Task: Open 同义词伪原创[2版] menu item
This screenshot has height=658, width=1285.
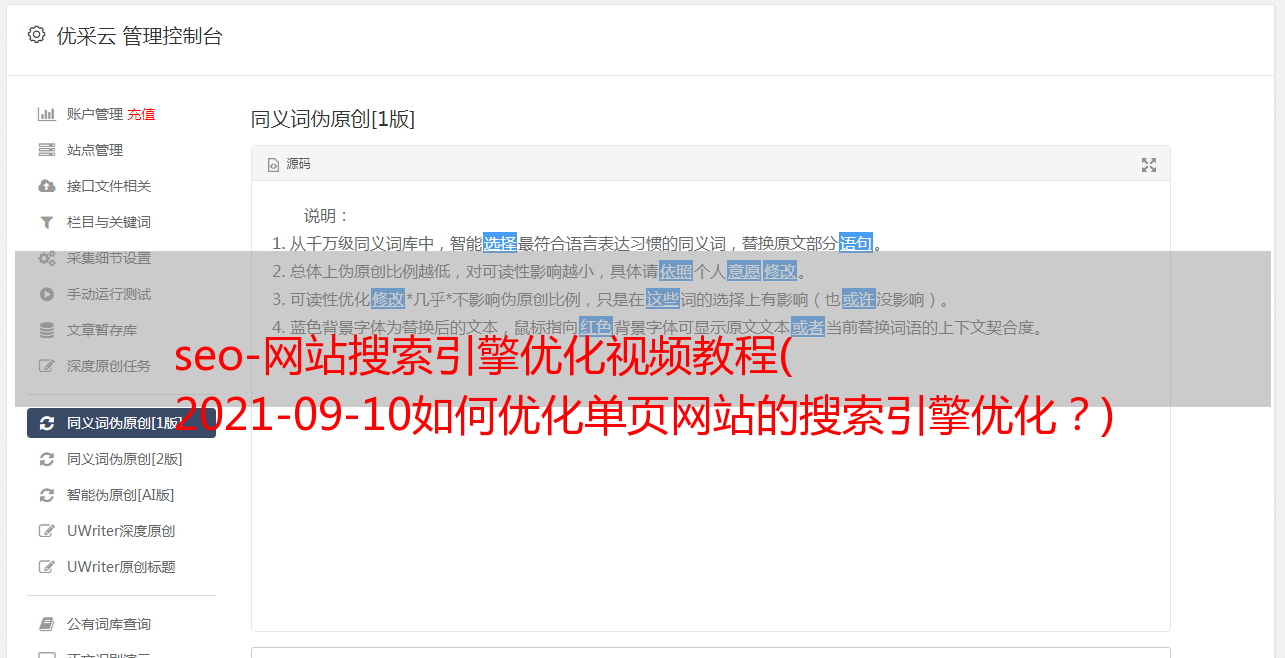Action: coord(121,459)
